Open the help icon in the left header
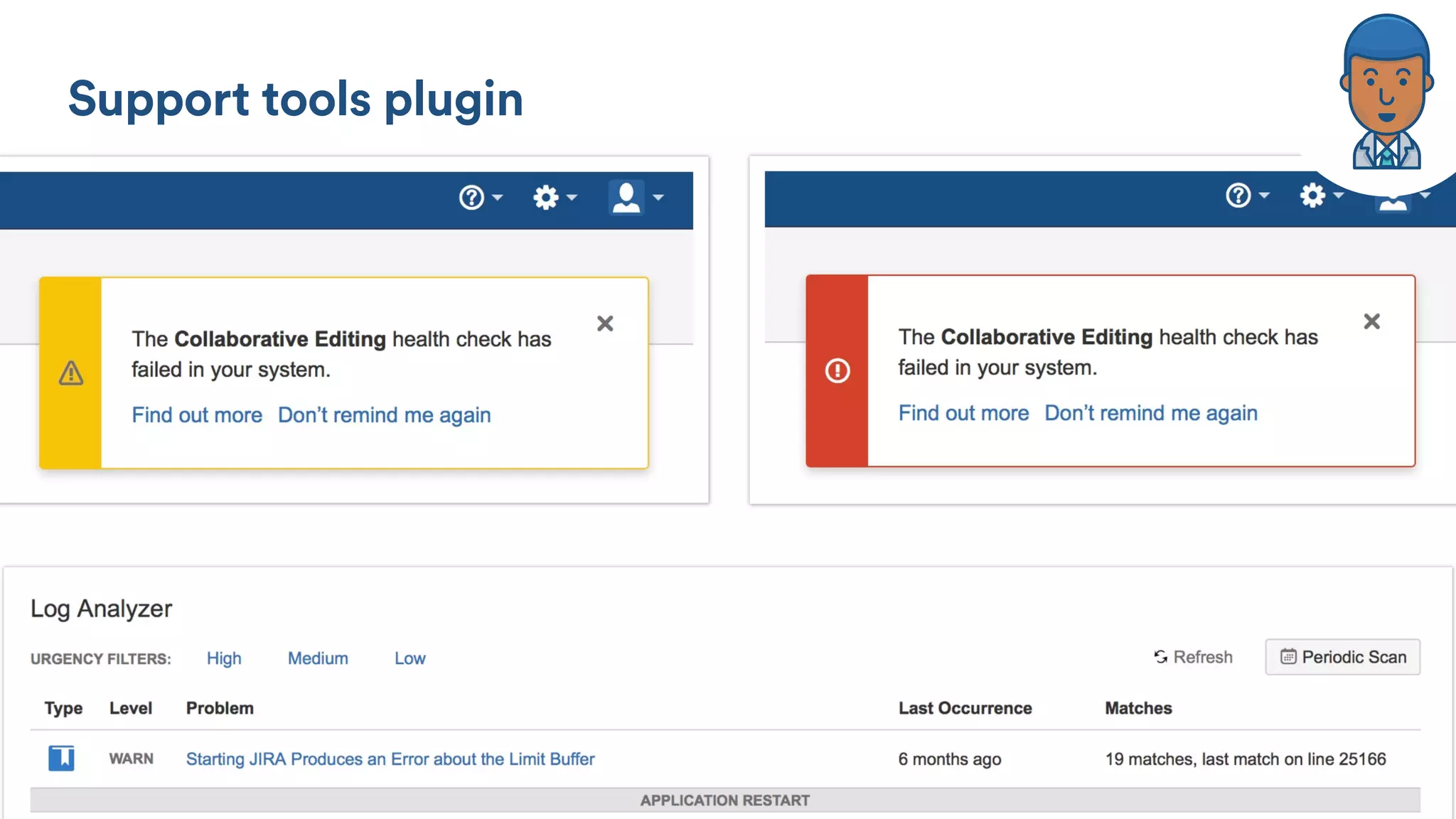This screenshot has height=819, width=1456. pyautogui.click(x=471, y=198)
